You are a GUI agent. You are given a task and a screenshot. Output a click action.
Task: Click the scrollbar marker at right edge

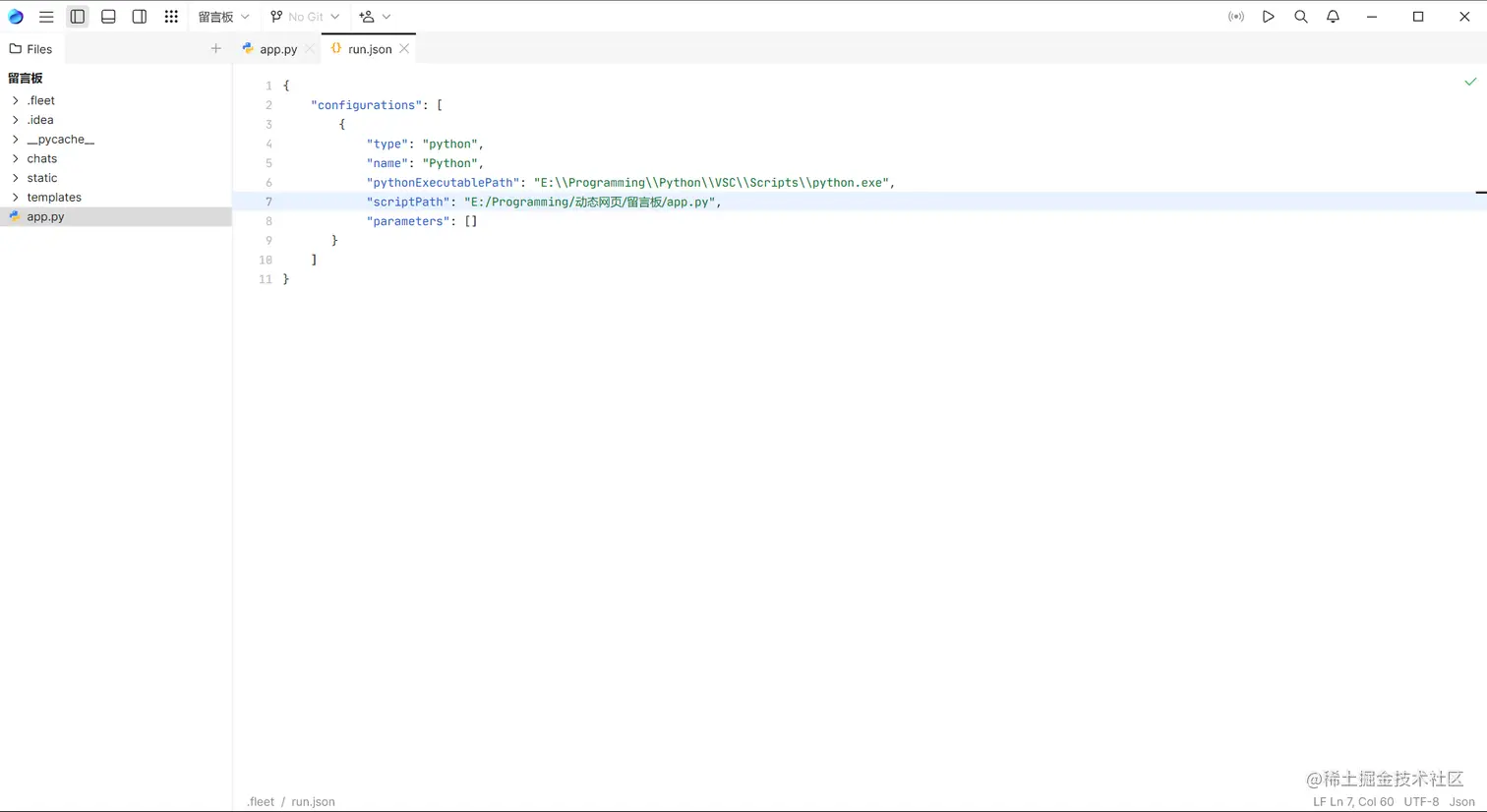point(1481,193)
